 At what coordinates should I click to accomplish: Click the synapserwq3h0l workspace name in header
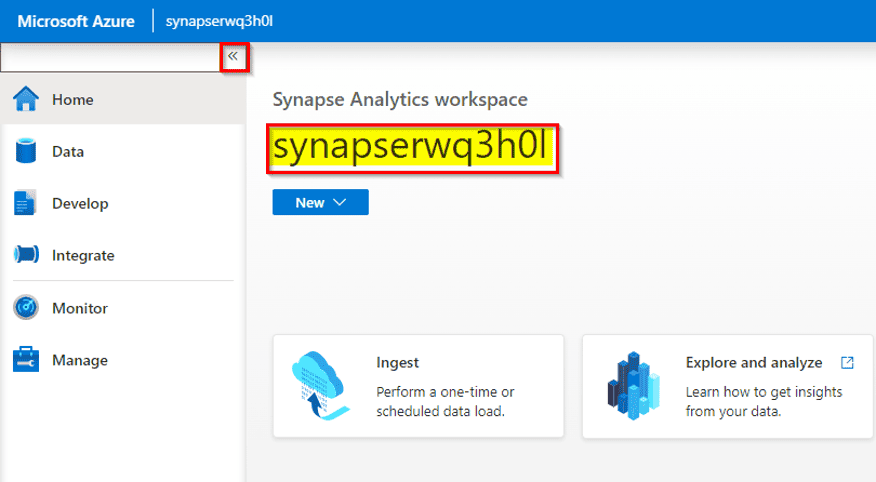click(219, 21)
